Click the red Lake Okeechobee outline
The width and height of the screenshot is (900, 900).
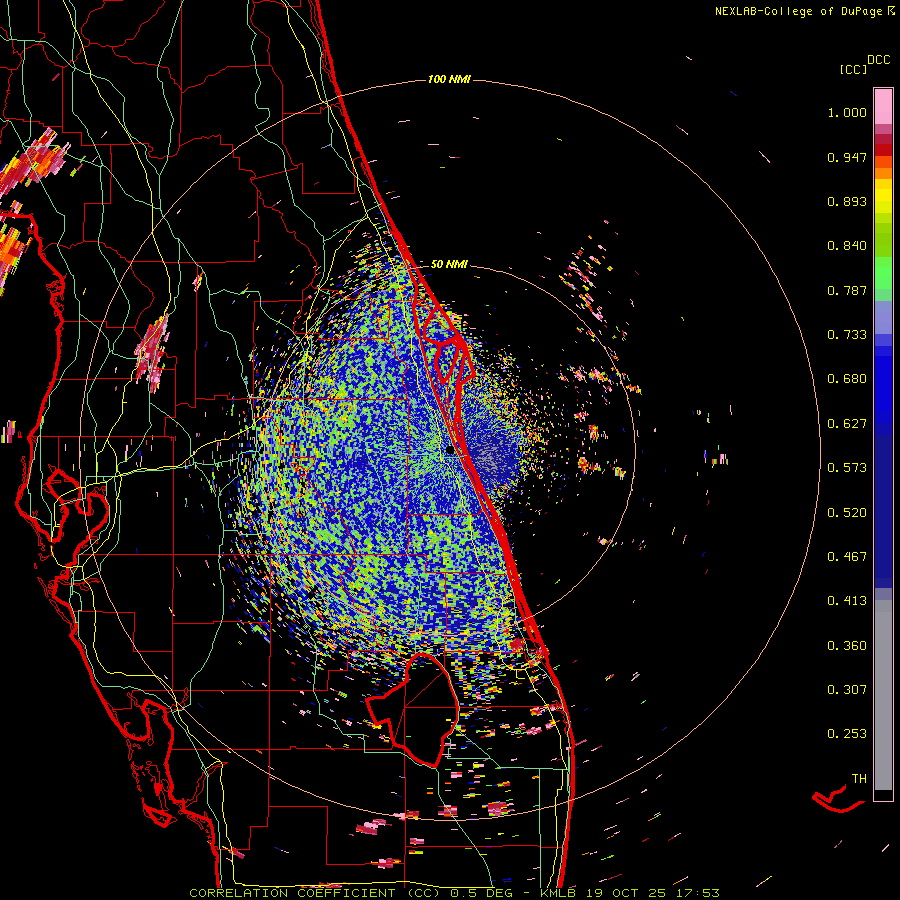[413, 708]
